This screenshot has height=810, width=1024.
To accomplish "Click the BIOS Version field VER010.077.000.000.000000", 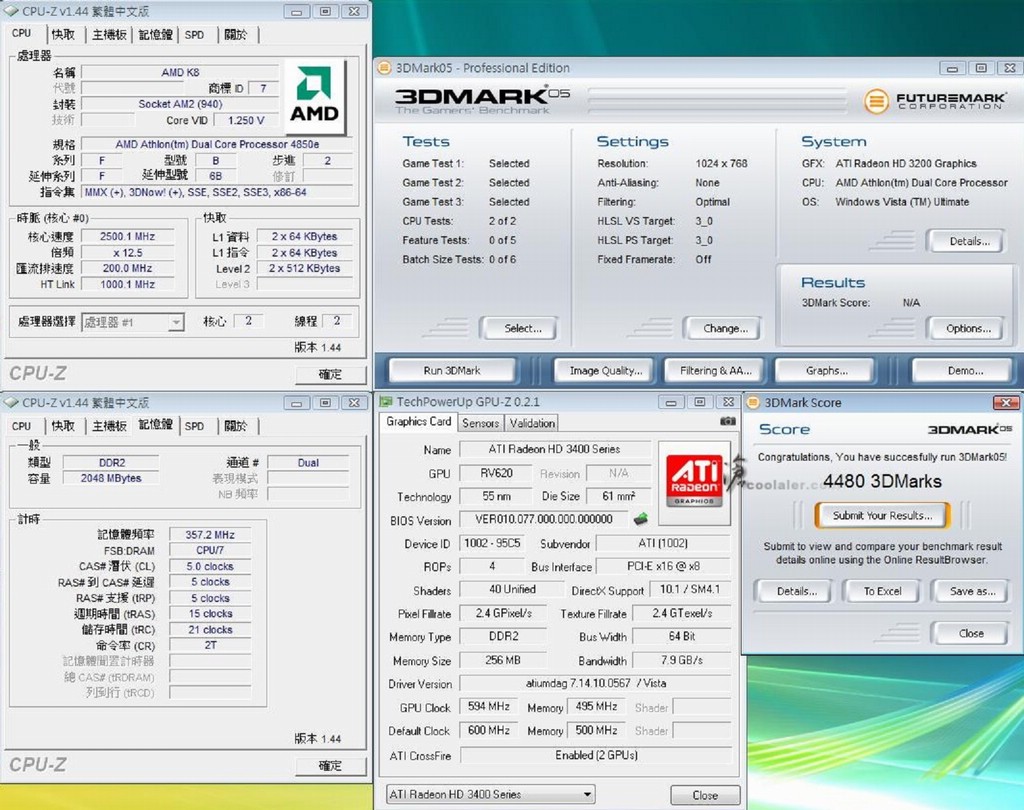I will pos(543,519).
